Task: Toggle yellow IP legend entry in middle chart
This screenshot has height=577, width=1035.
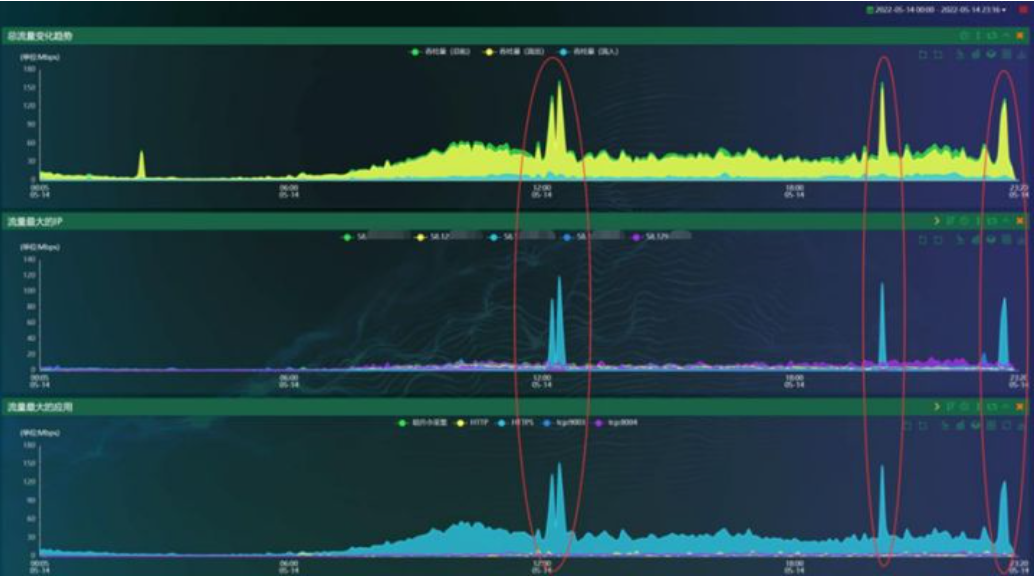Action: 448,236
